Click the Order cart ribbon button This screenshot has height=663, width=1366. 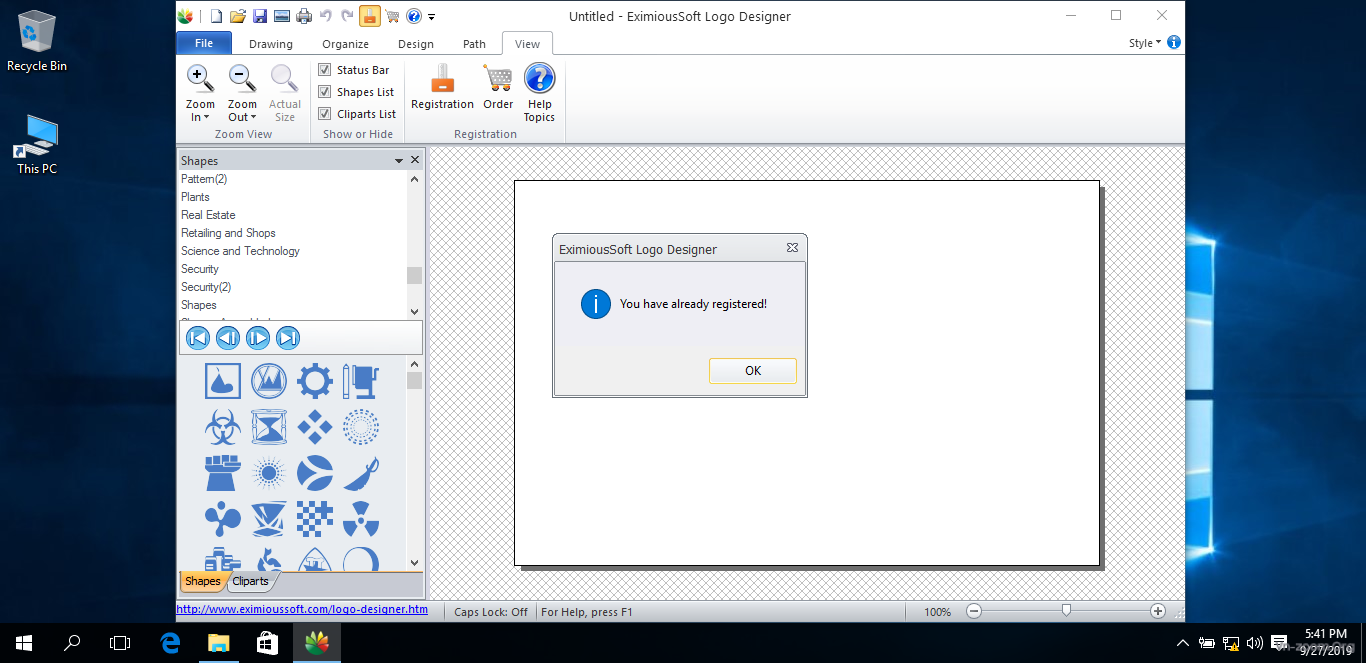pos(498,87)
